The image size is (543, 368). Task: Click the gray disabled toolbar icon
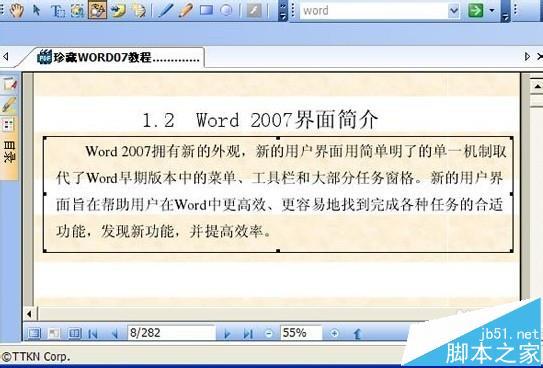coord(254,10)
